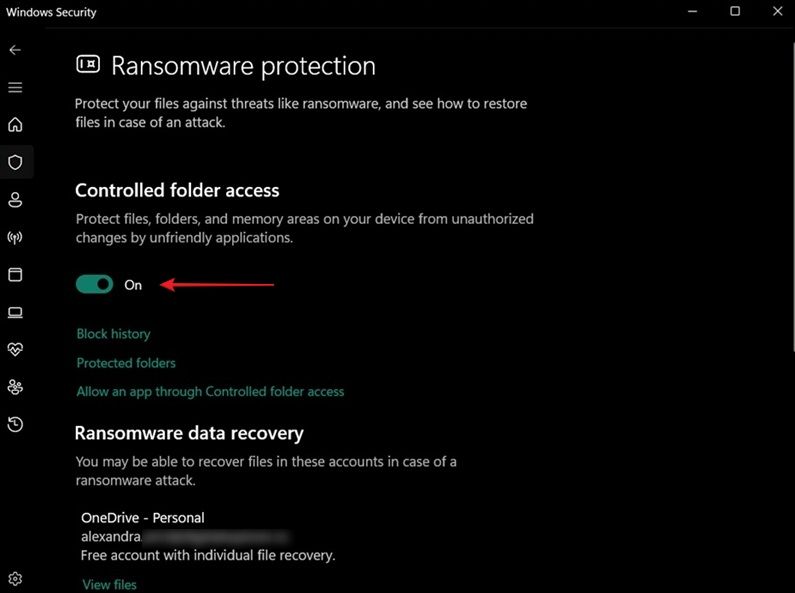Open App & browser control icon

coord(15,275)
